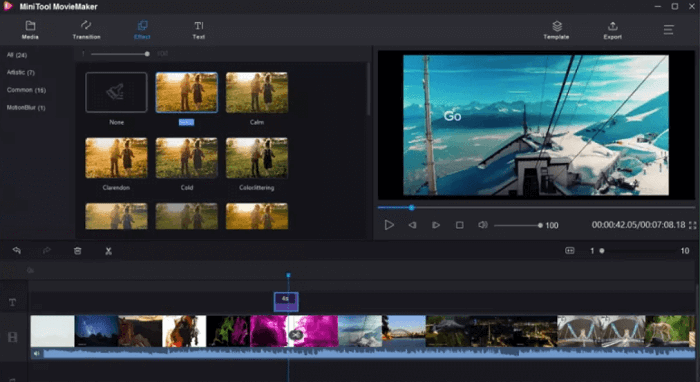Step to the previous frame
Viewport: 700px width, 382px height.
click(x=412, y=225)
